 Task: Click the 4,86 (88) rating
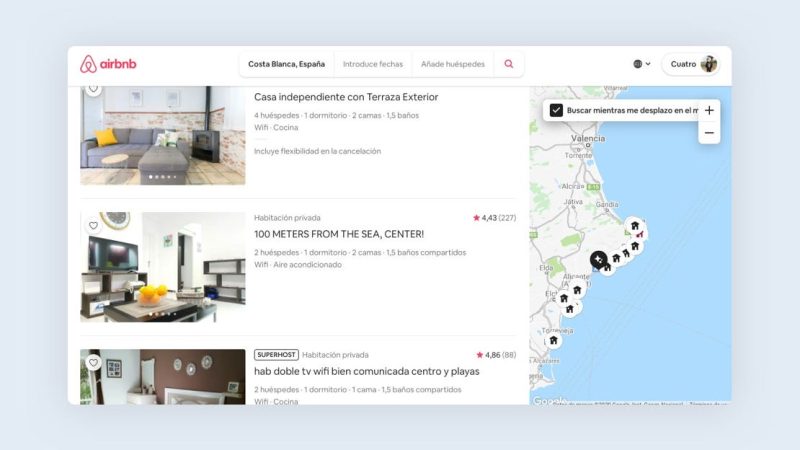[496, 355]
